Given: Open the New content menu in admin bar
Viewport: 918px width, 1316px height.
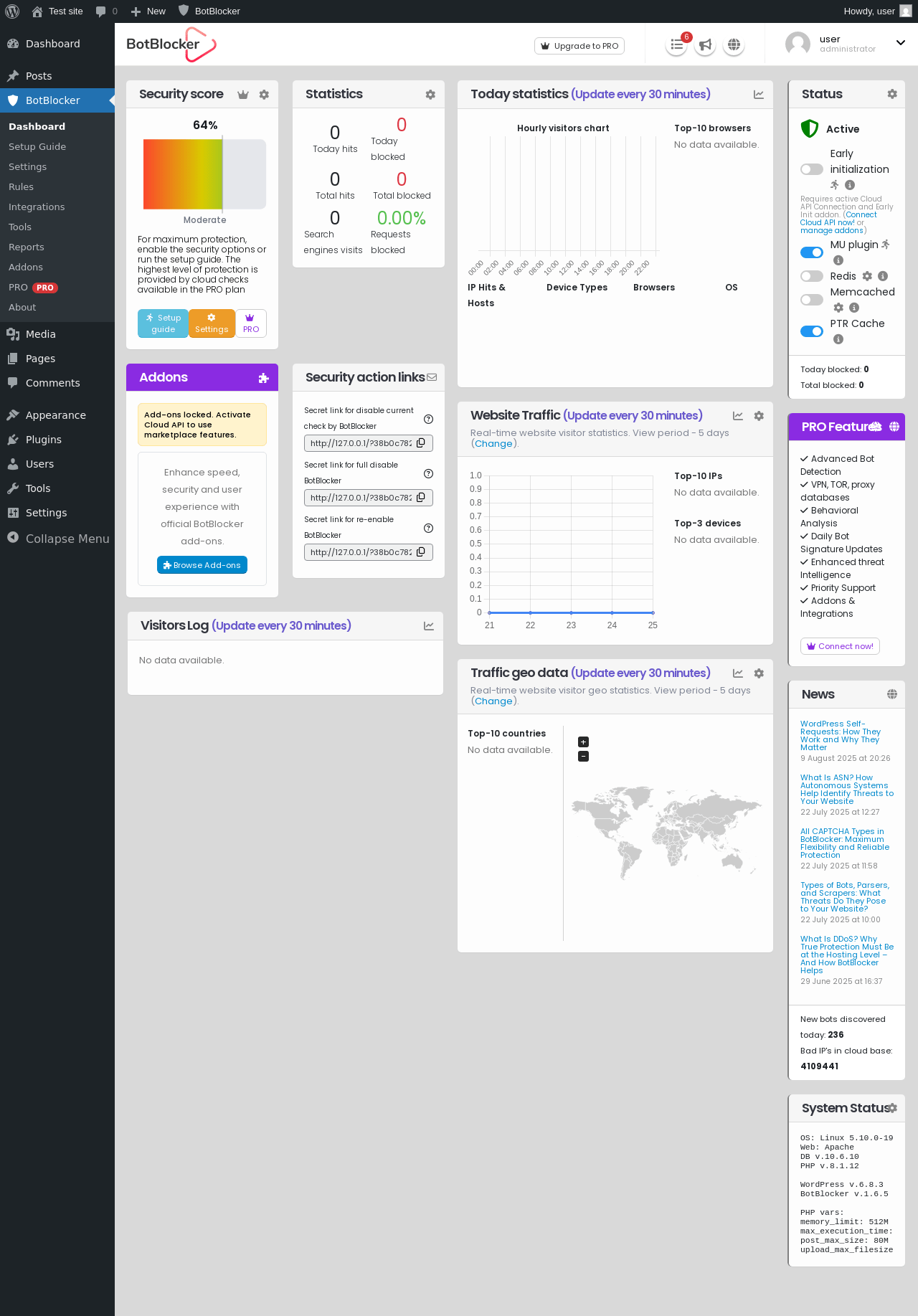Looking at the screenshot, I should point(148,11).
